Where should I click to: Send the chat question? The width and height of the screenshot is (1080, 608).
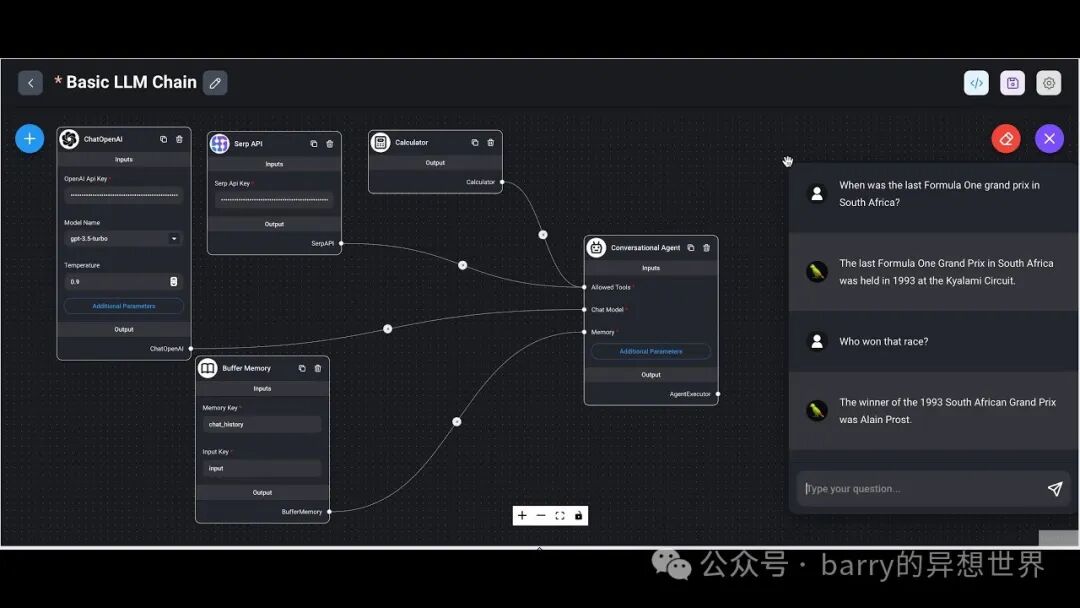coord(1055,489)
